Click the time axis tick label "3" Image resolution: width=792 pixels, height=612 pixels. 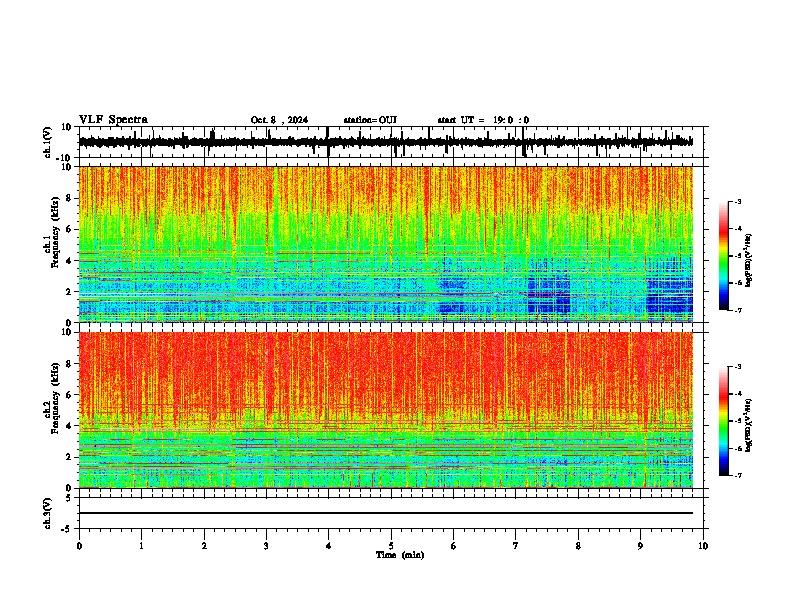pyautogui.click(x=266, y=546)
